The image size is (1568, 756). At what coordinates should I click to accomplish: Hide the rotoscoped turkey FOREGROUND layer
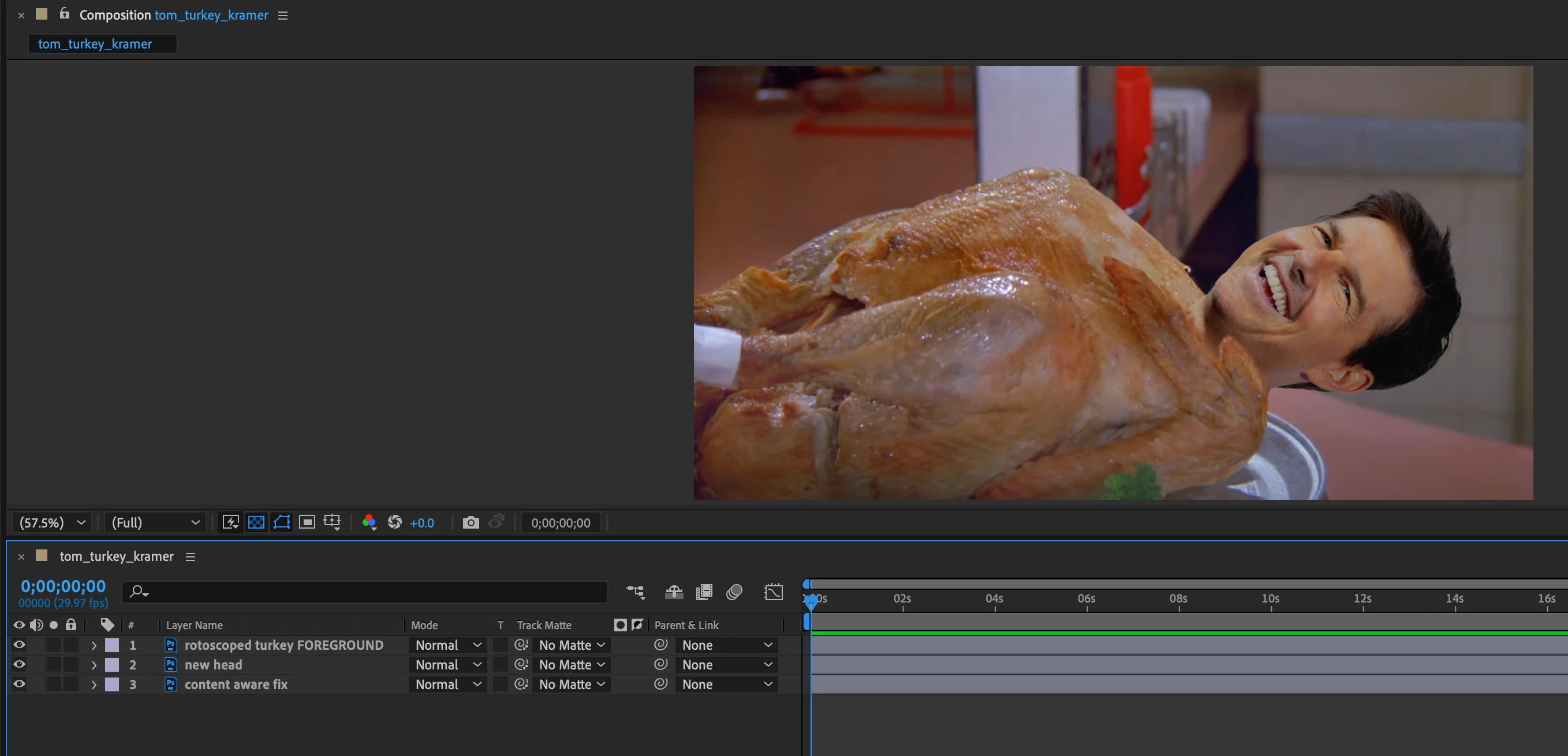19,645
